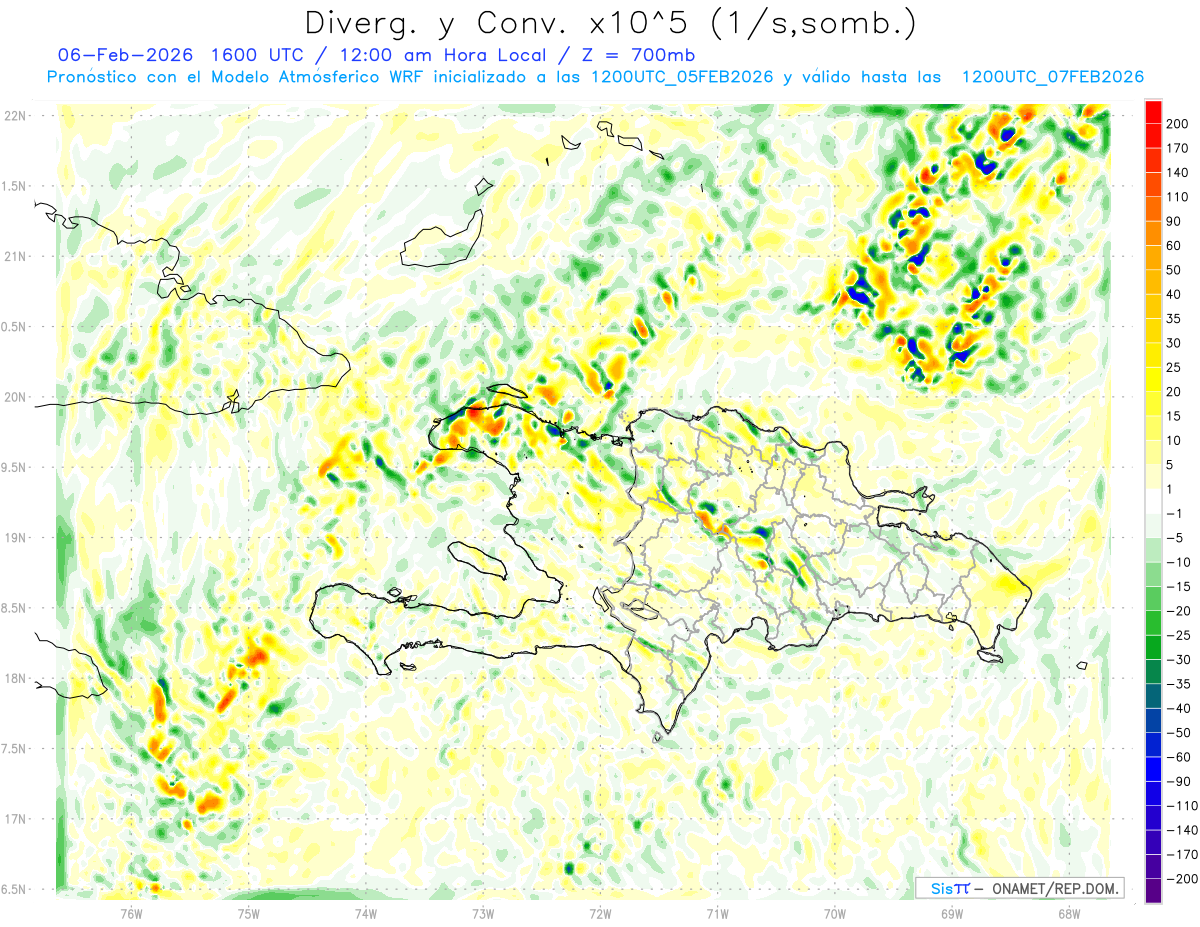Click the '76W' longitude label

tap(131, 913)
